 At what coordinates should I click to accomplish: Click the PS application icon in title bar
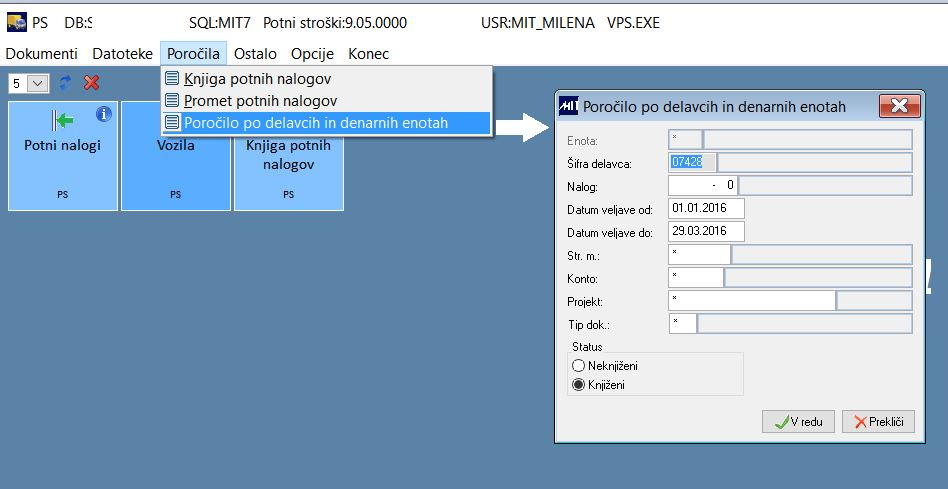point(16,22)
